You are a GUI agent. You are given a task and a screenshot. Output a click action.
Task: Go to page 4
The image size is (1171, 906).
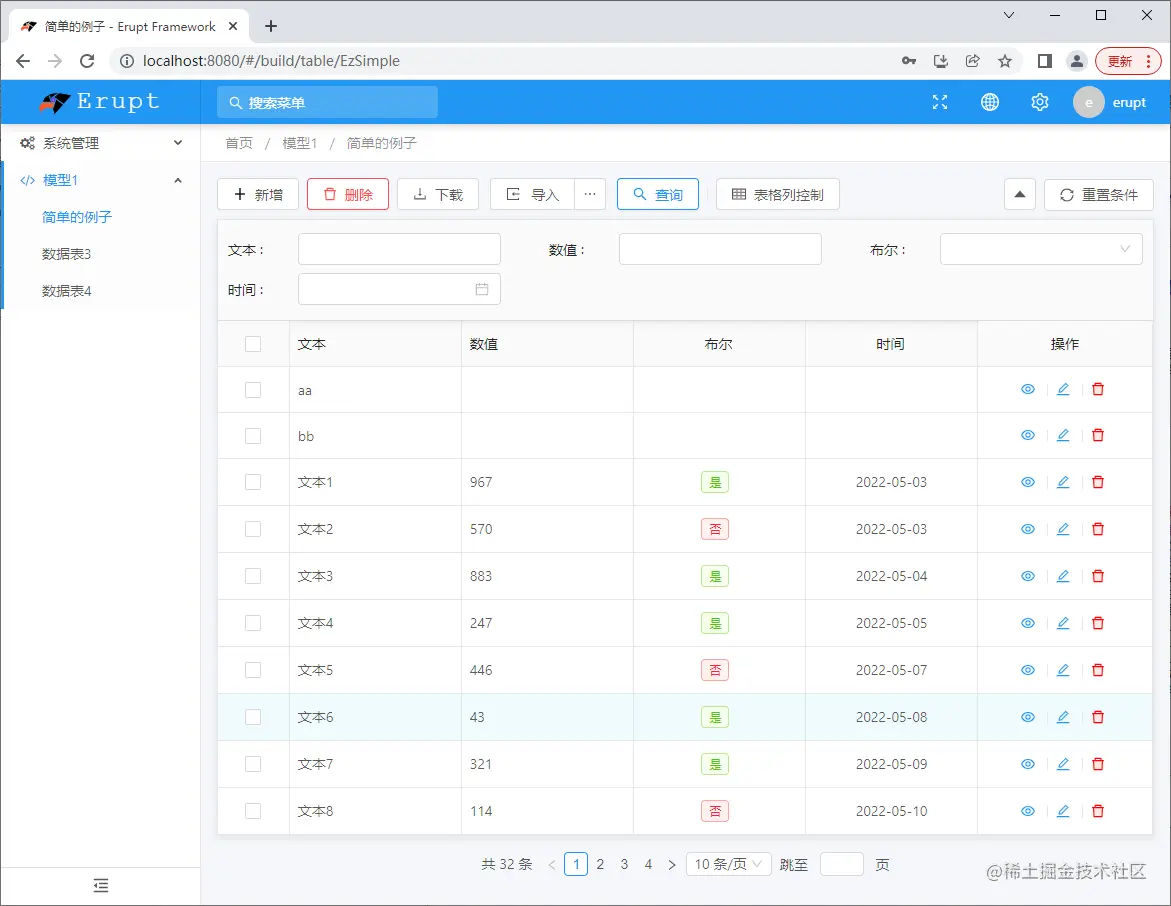tap(648, 864)
